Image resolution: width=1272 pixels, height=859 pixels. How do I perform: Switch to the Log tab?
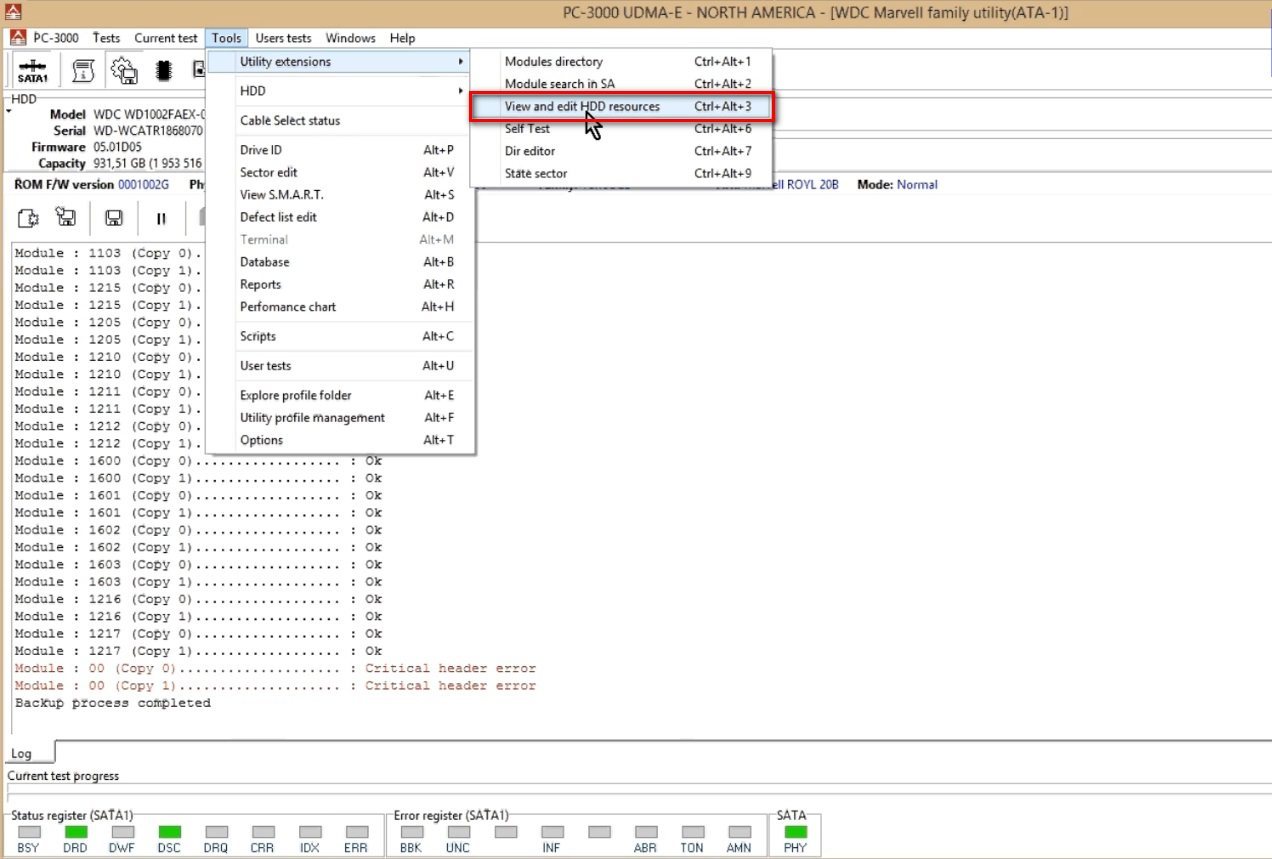[x=22, y=754]
